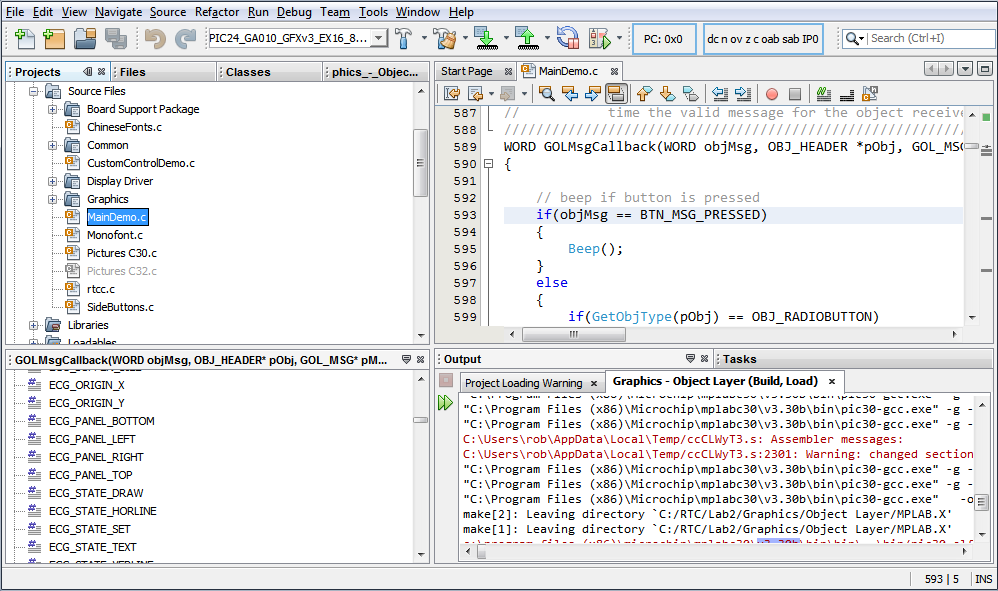Click the Debug Project icon
This screenshot has height=591, width=998.
[x=599, y=39]
